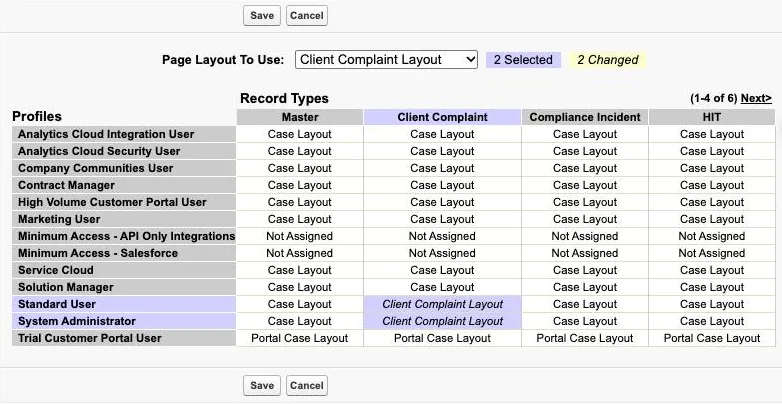Click Trial Customer Portal User's Master Portal Case Layout
782x404 pixels.
(300, 338)
